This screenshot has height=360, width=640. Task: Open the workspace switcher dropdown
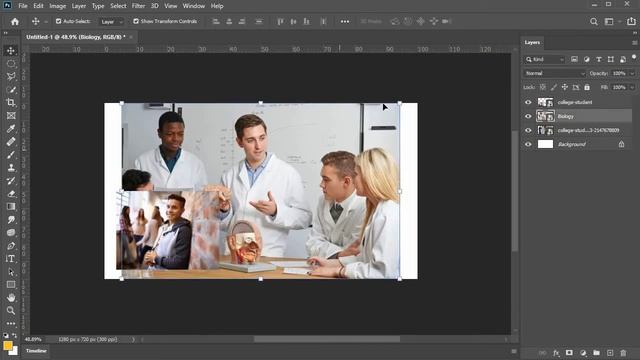[x=611, y=22]
